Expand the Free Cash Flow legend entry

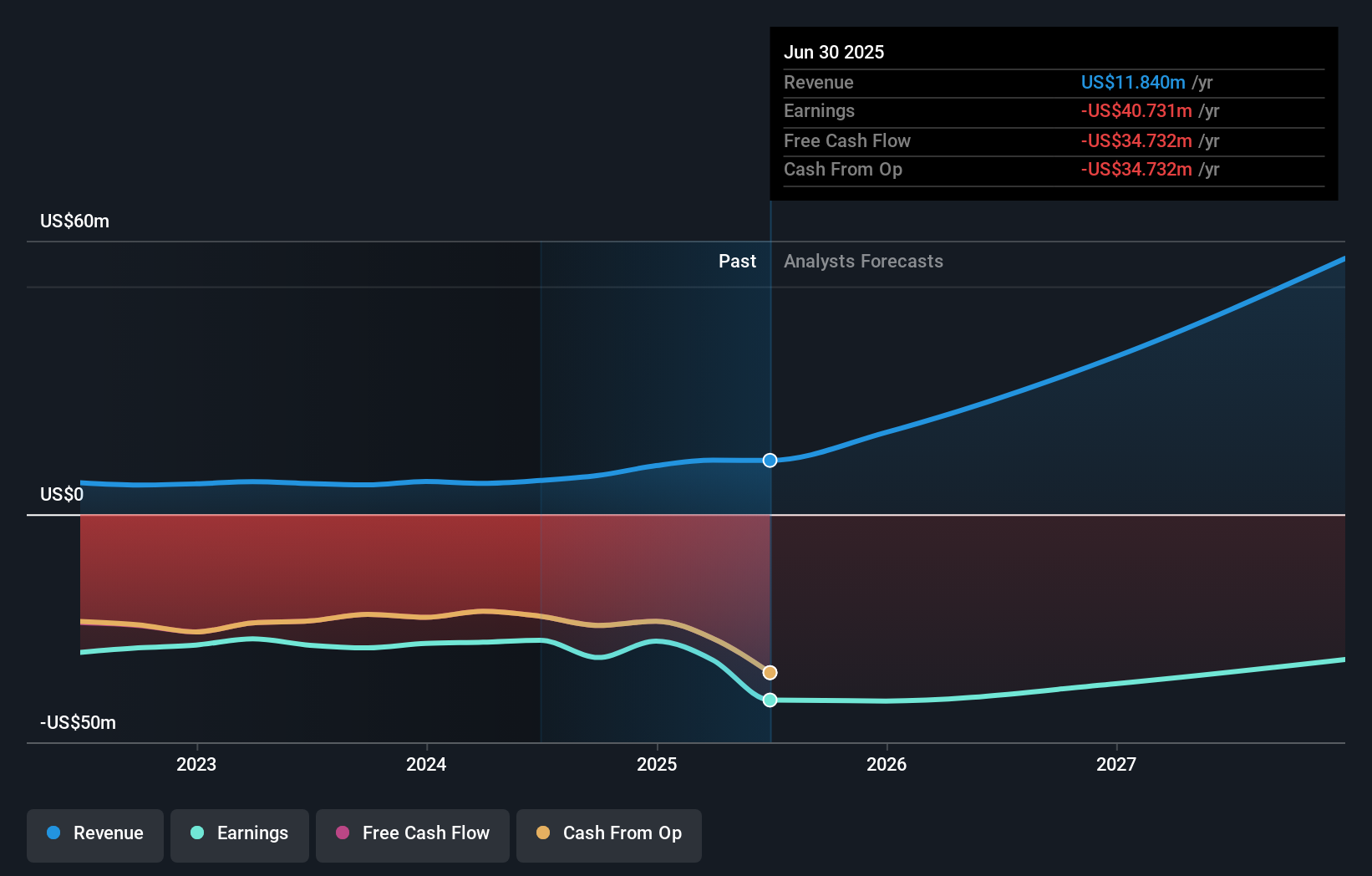412,833
